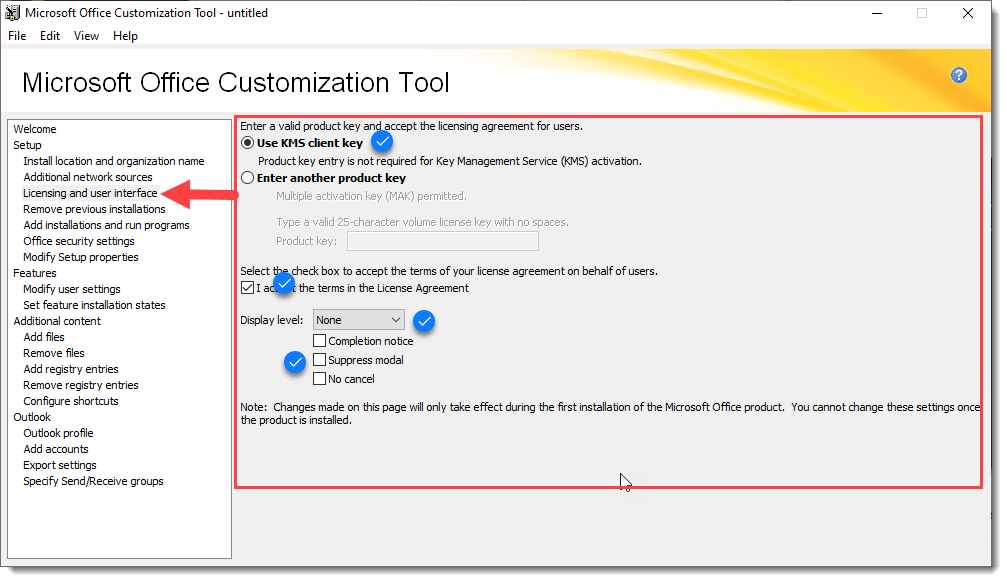This screenshot has width=1007, height=582.
Task: Check the Suppress modal option
Action: (319, 360)
